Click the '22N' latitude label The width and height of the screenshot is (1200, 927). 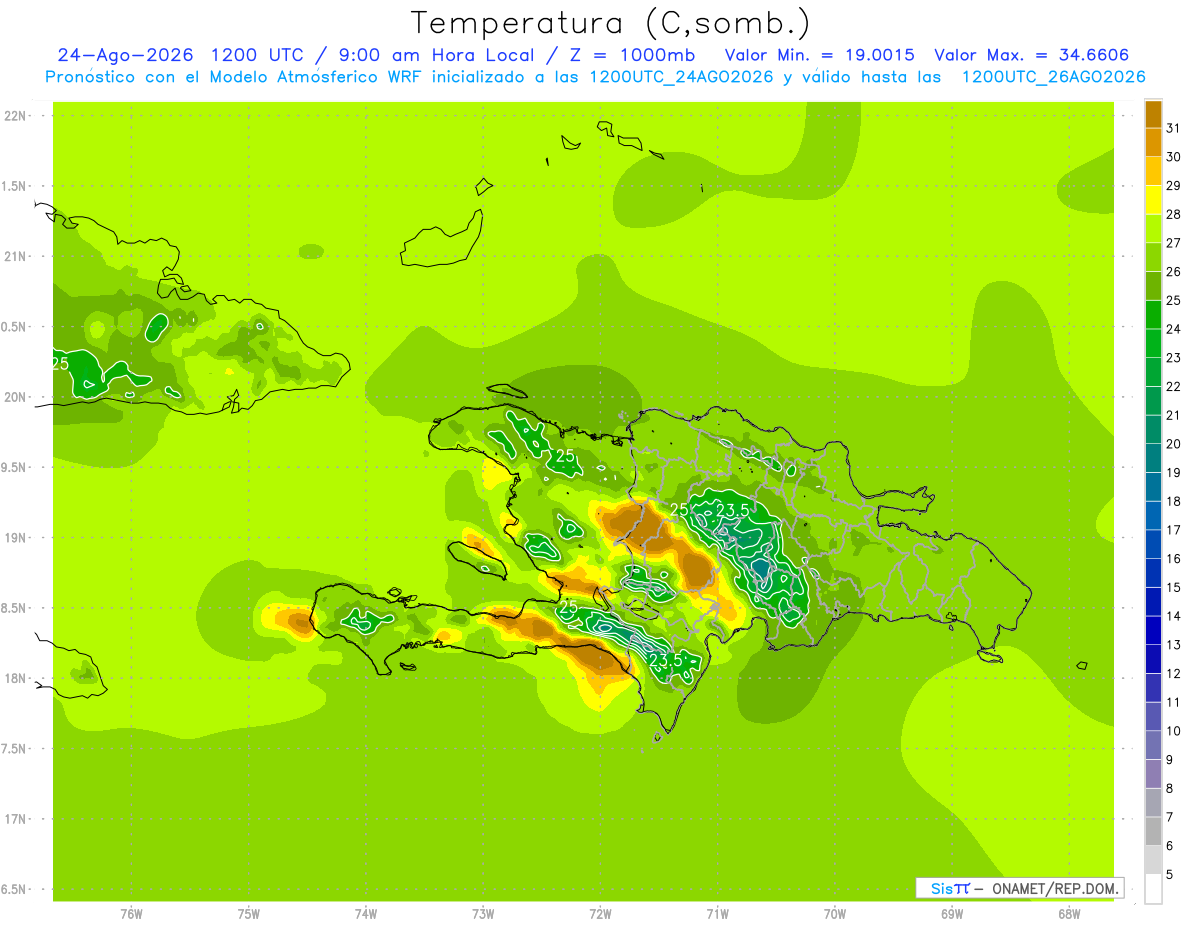(x=16, y=115)
